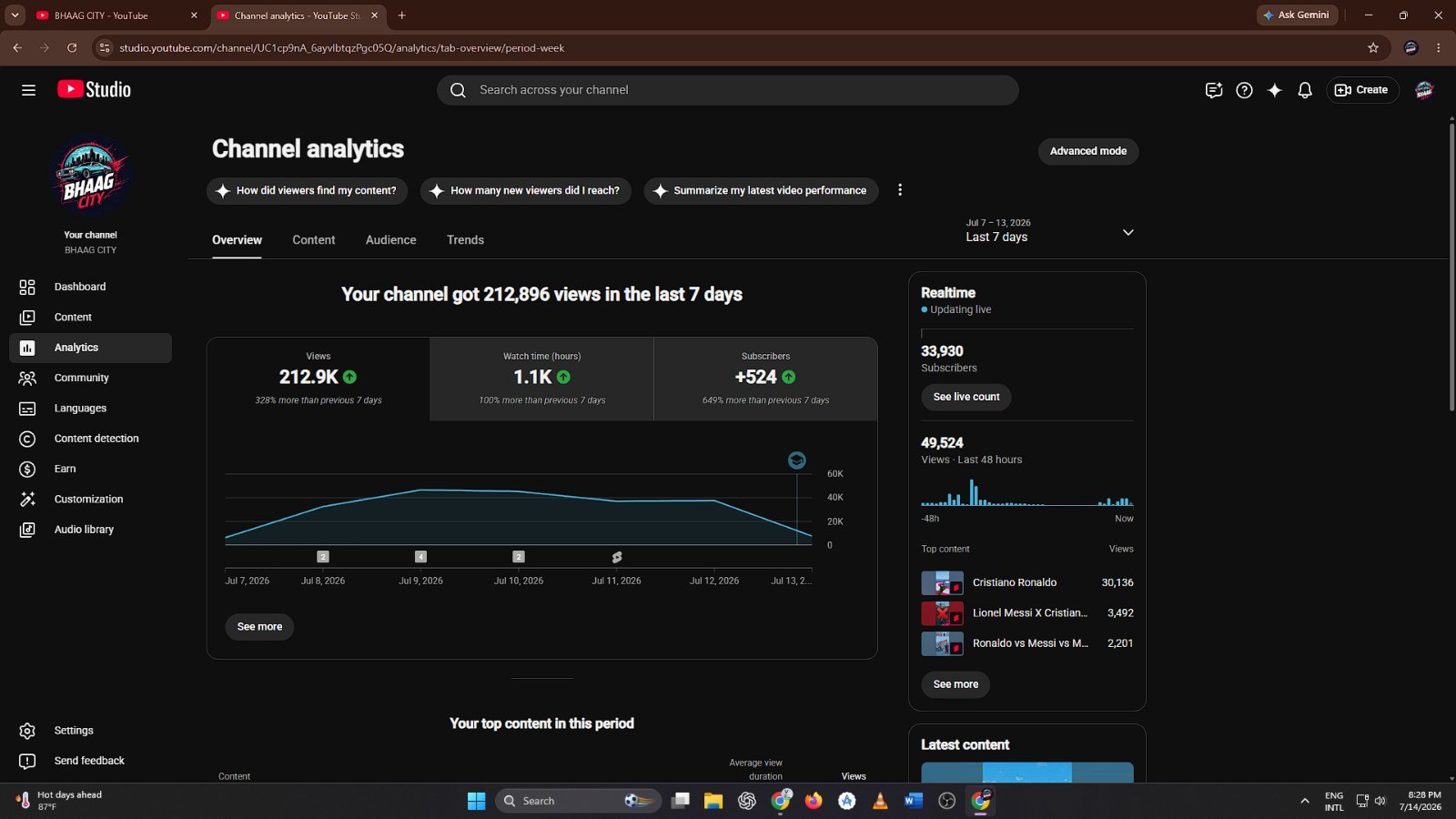The width and height of the screenshot is (1456, 819).
Task: Open the notifications bell
Action: coord(1305,90)
